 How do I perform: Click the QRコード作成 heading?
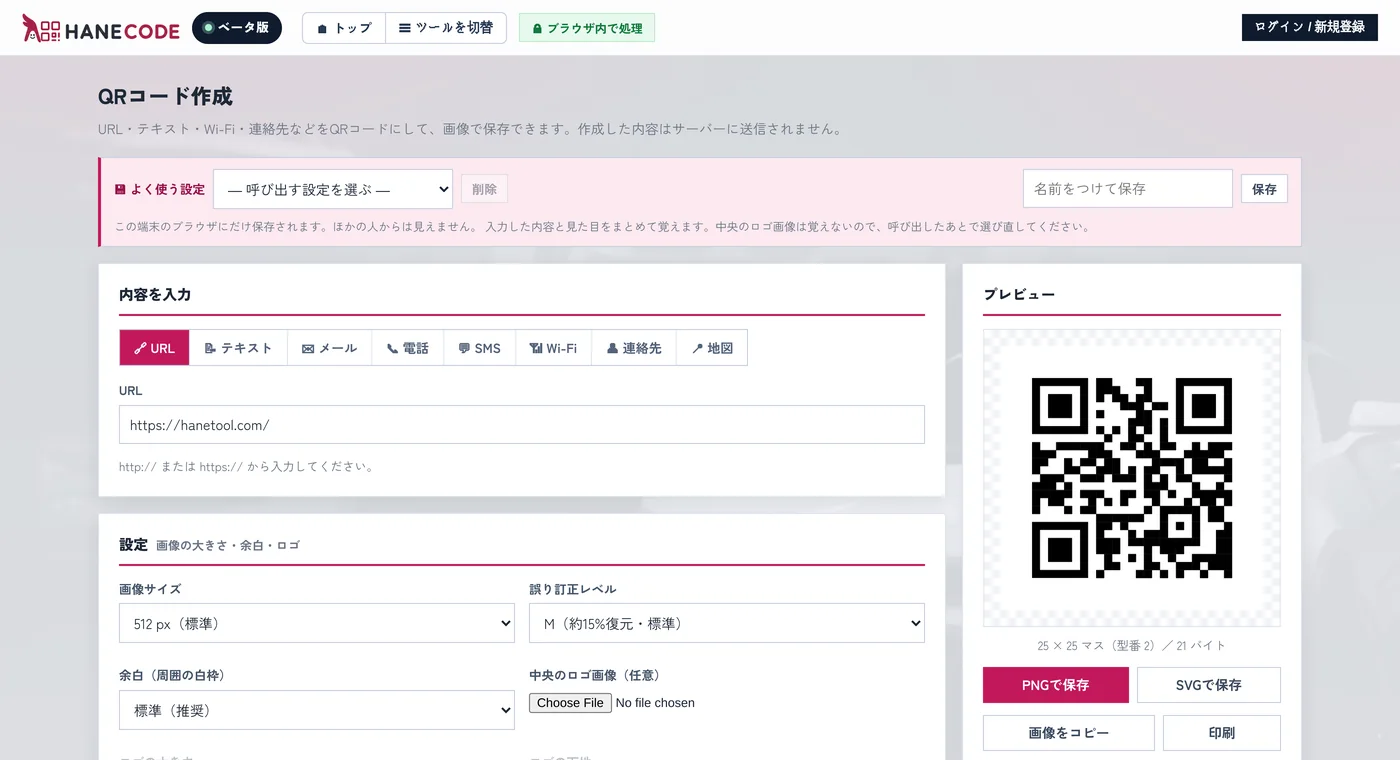tap(165, 97)
